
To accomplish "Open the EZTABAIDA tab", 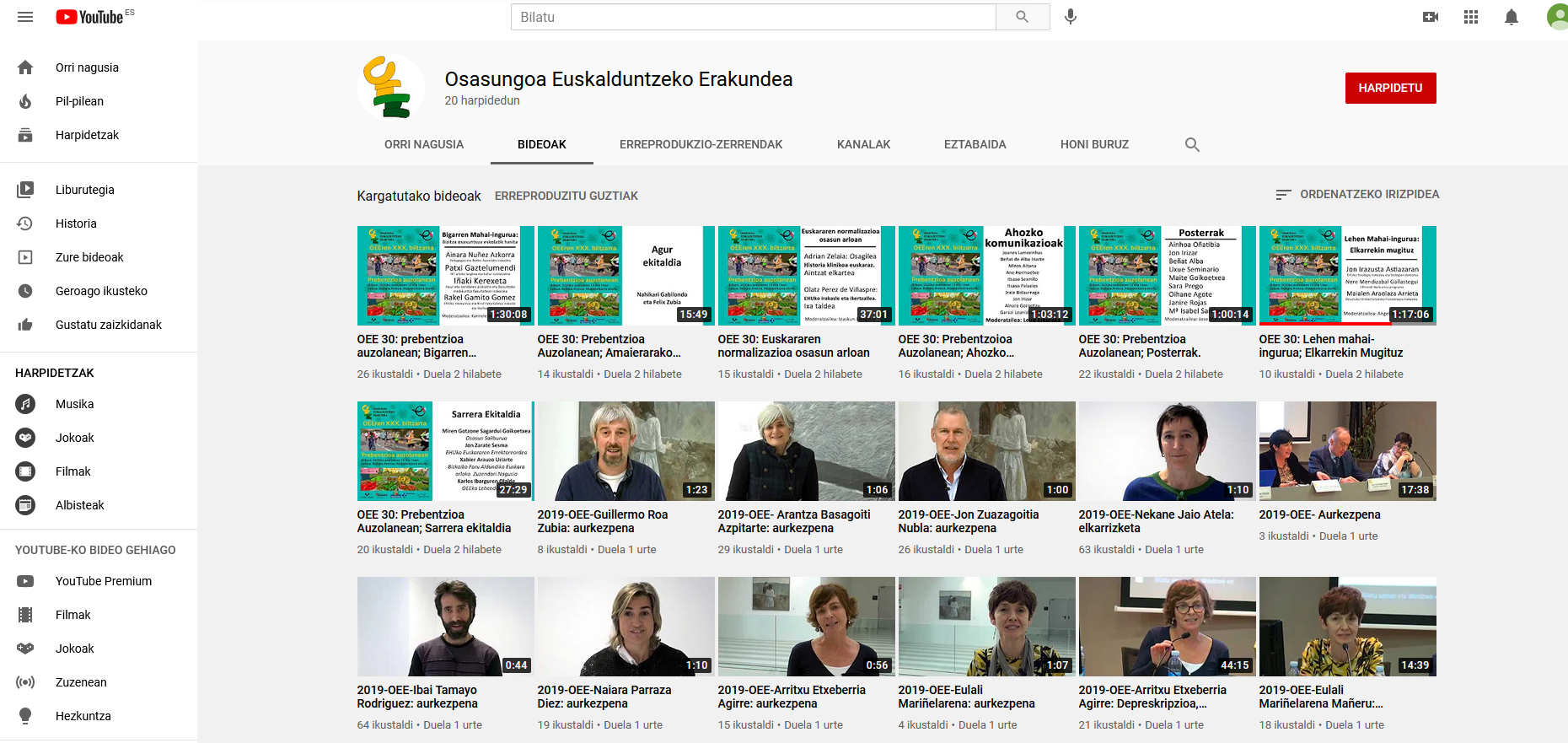I will pyautogui.click(x=975, y=144).
